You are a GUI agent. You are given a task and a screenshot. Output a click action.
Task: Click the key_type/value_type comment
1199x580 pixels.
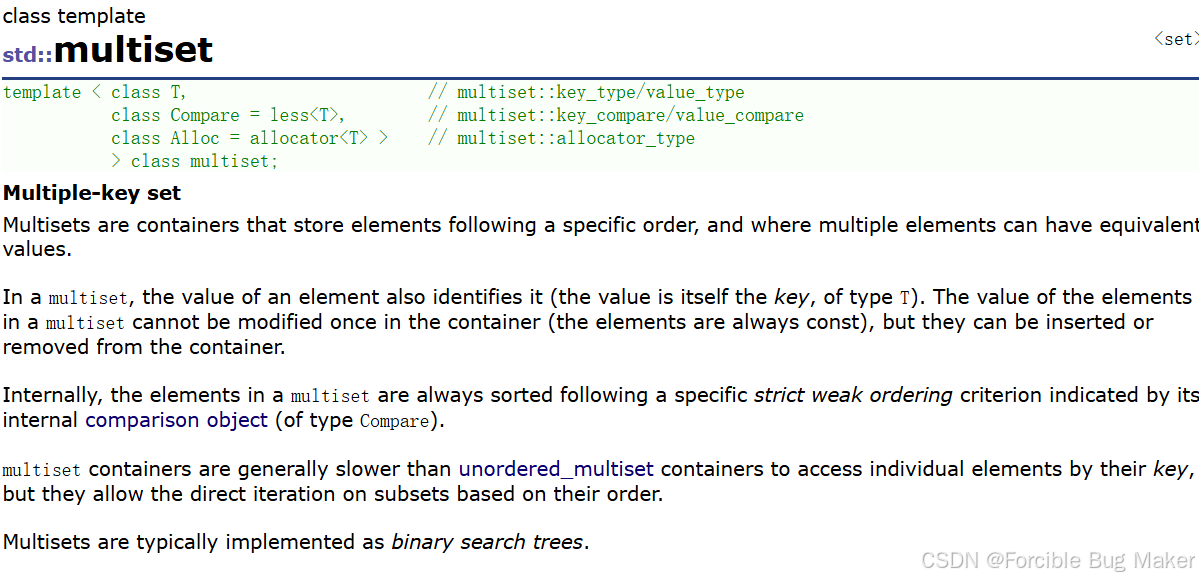click(x=586, y=93)
